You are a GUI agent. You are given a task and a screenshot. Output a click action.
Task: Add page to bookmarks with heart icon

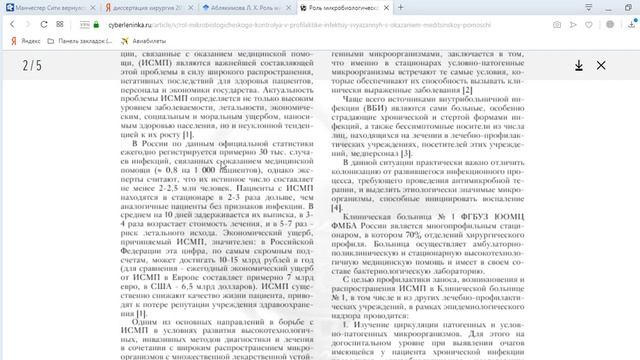click(x=589, y=25)
